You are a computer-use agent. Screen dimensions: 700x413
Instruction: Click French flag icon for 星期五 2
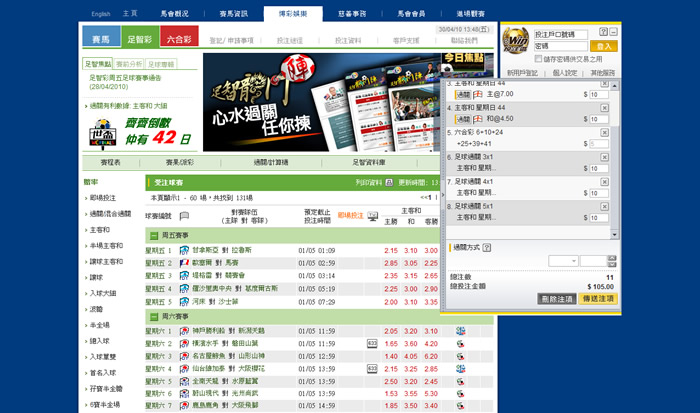tap(184, 263)
